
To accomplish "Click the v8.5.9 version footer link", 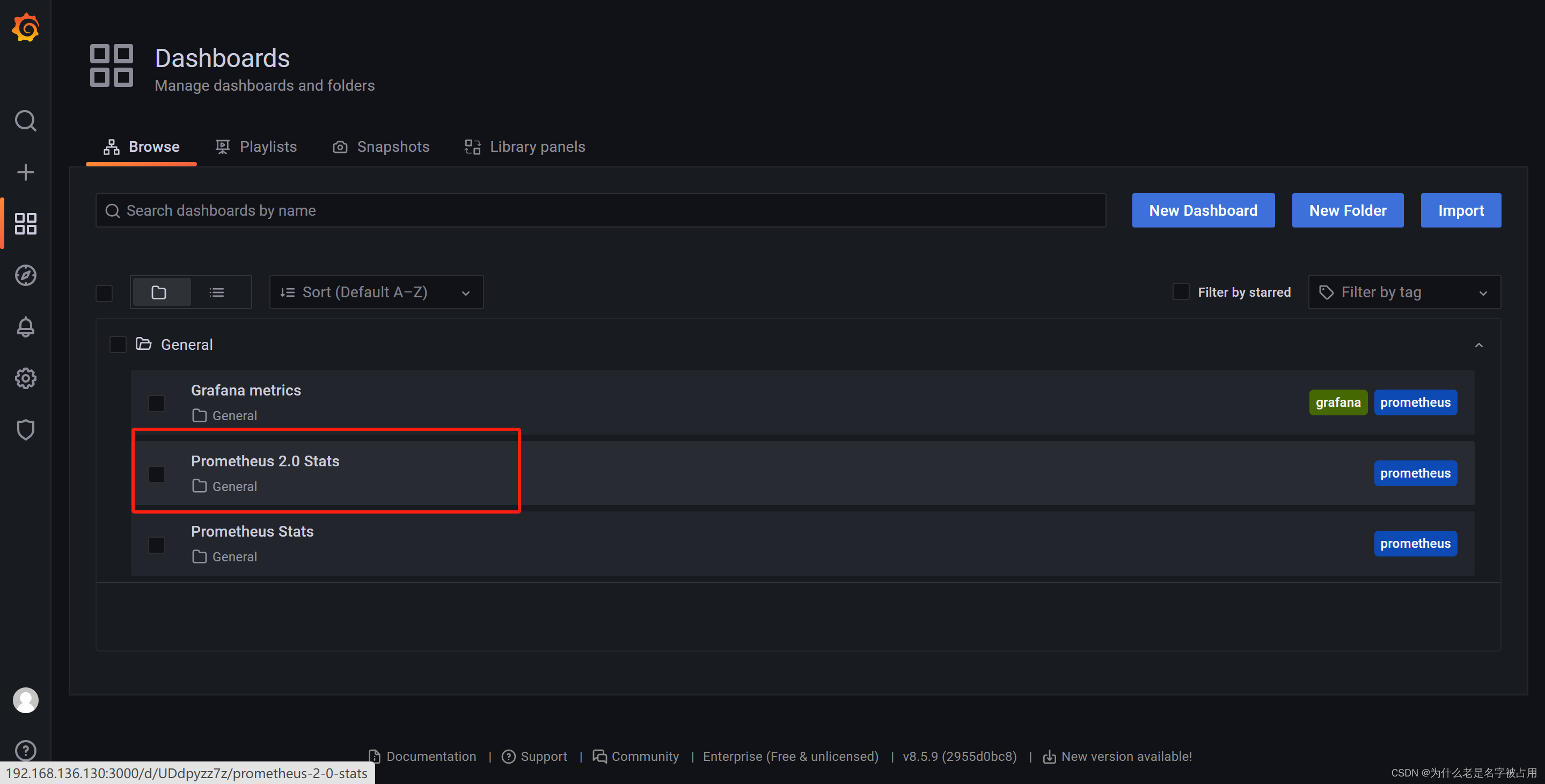I will pyautogui.click(x=960, y=757).
